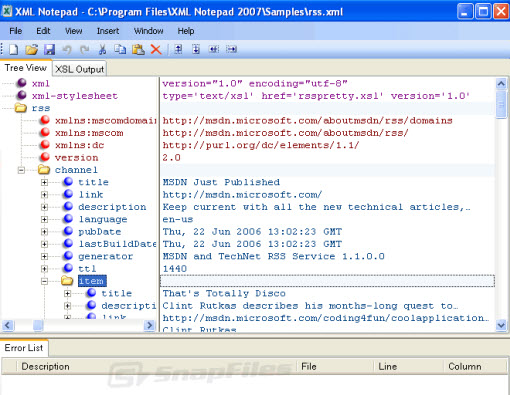Click the blue ball icon beside generator
The height and width of the screenshot is (395, 510).
pos(68,256)
